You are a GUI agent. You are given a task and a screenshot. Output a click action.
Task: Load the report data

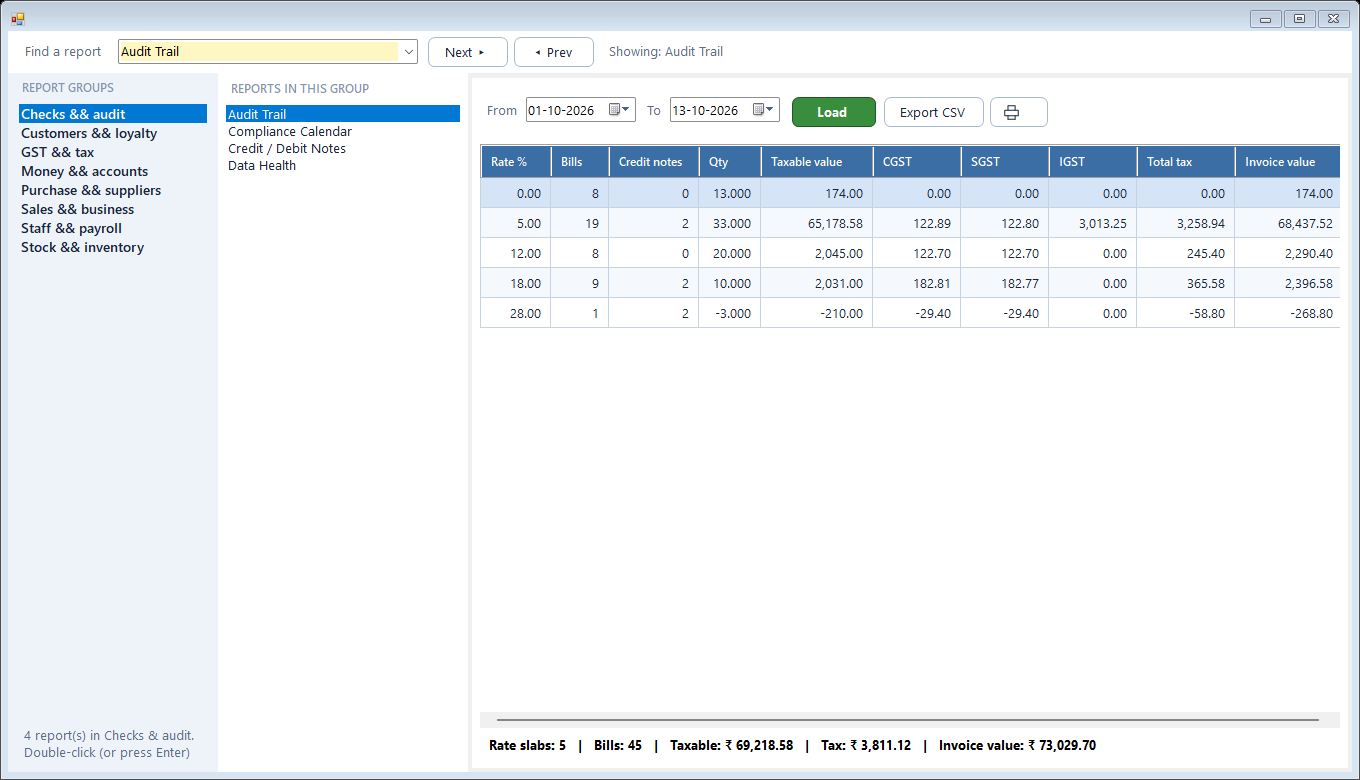point(833,112)
